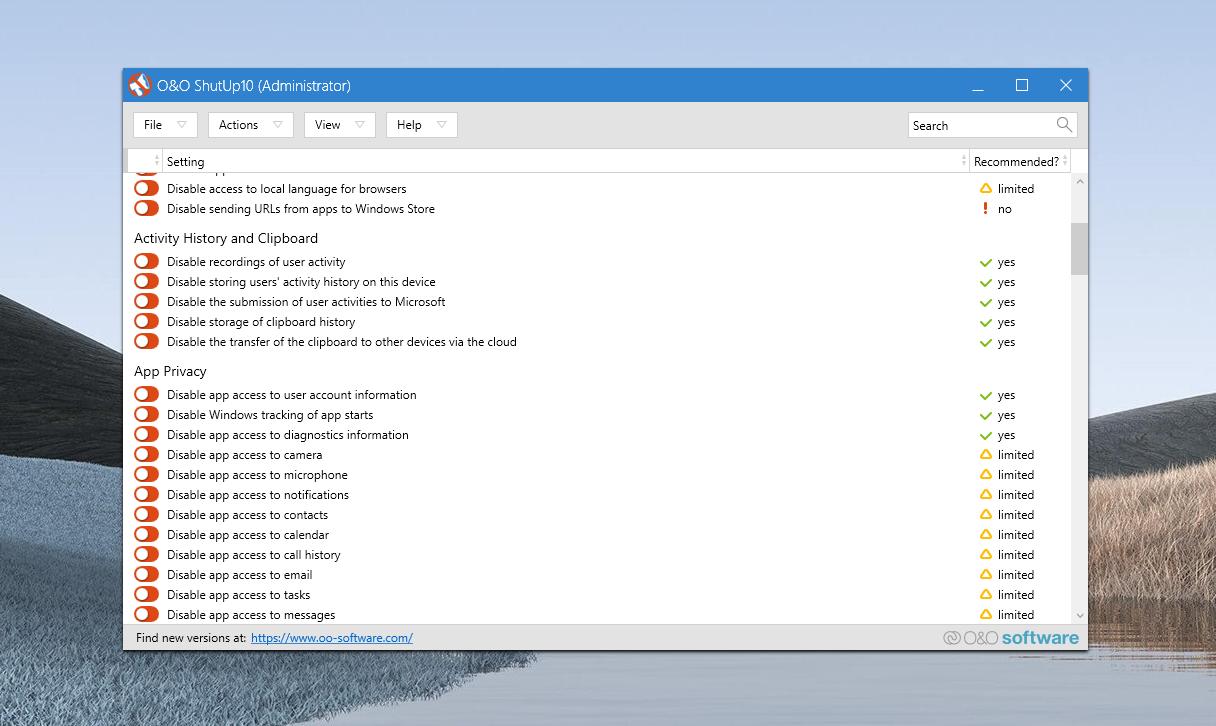Click sort arrows on the toggle status column
The width and height of the screenshot is (1216, 726).
click(157, 161)
